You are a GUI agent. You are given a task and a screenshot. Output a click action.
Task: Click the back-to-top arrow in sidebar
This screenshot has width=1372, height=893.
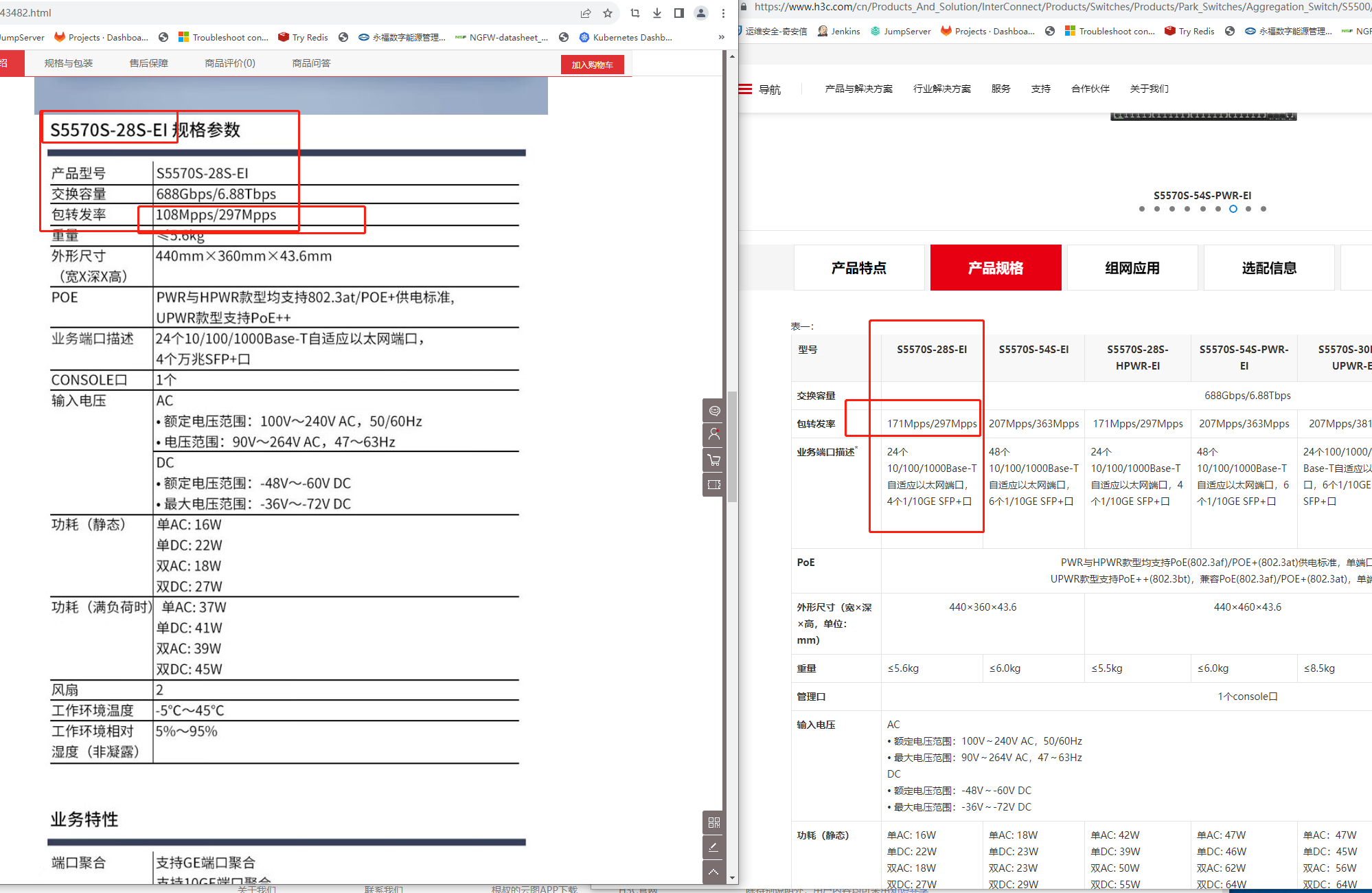click(714, 872)
